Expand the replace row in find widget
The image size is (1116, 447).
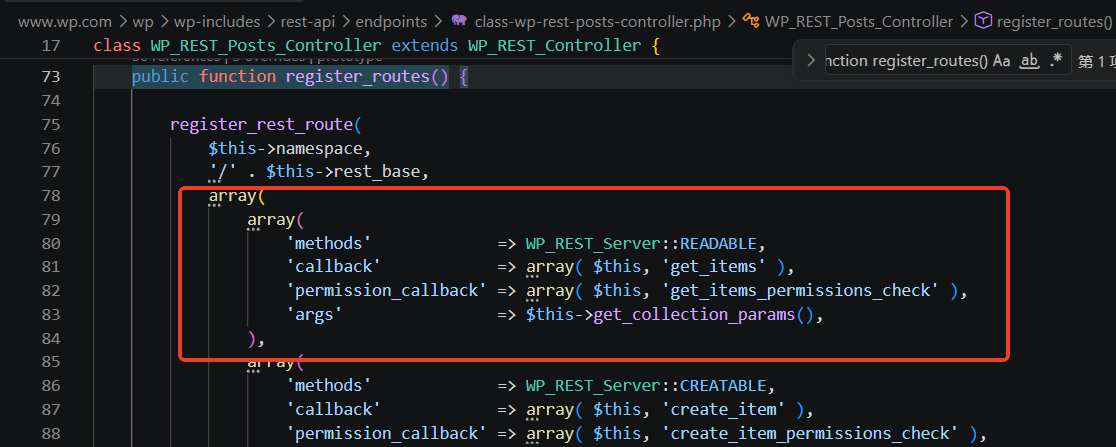tap(810, 61)
